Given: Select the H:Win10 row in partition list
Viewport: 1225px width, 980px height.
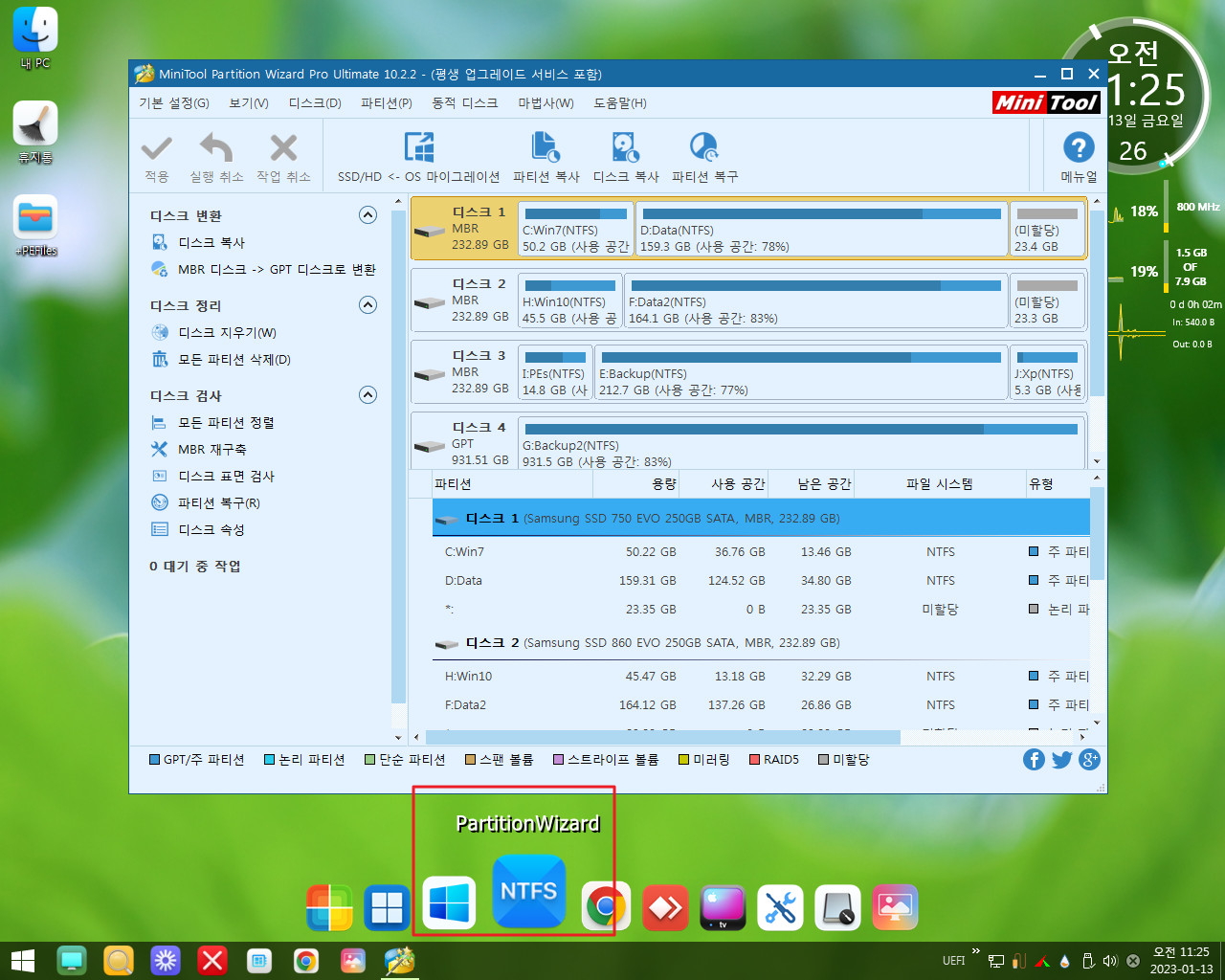Looking at the screenshot, I should click(x=761, y=676).
